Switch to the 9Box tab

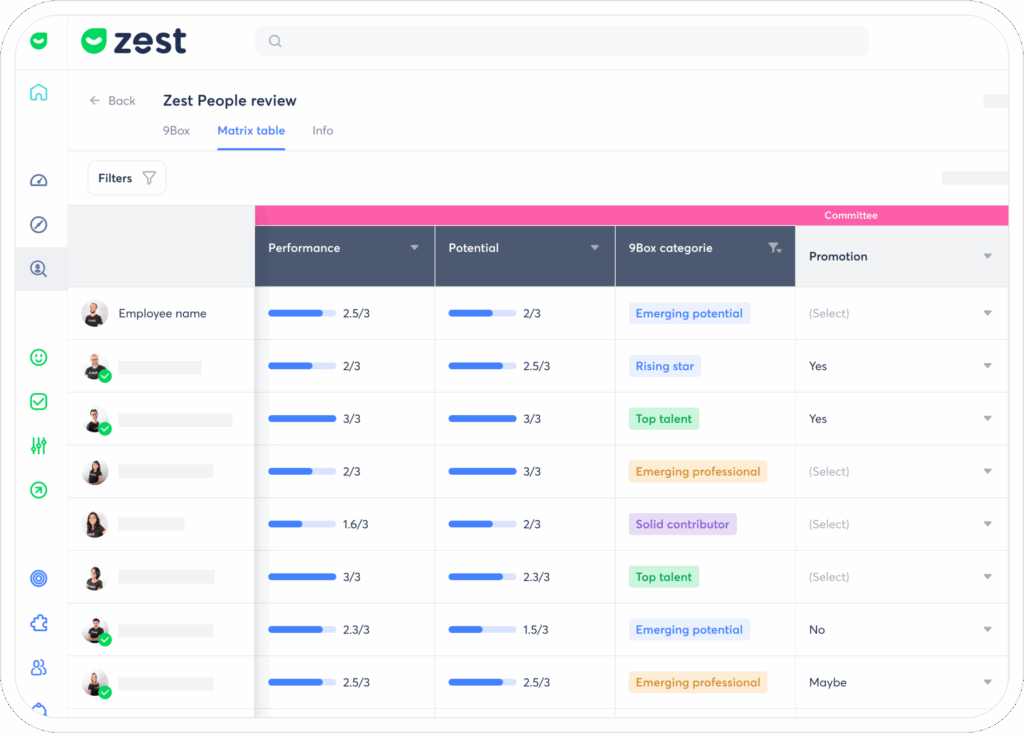(x=176, y=131)
